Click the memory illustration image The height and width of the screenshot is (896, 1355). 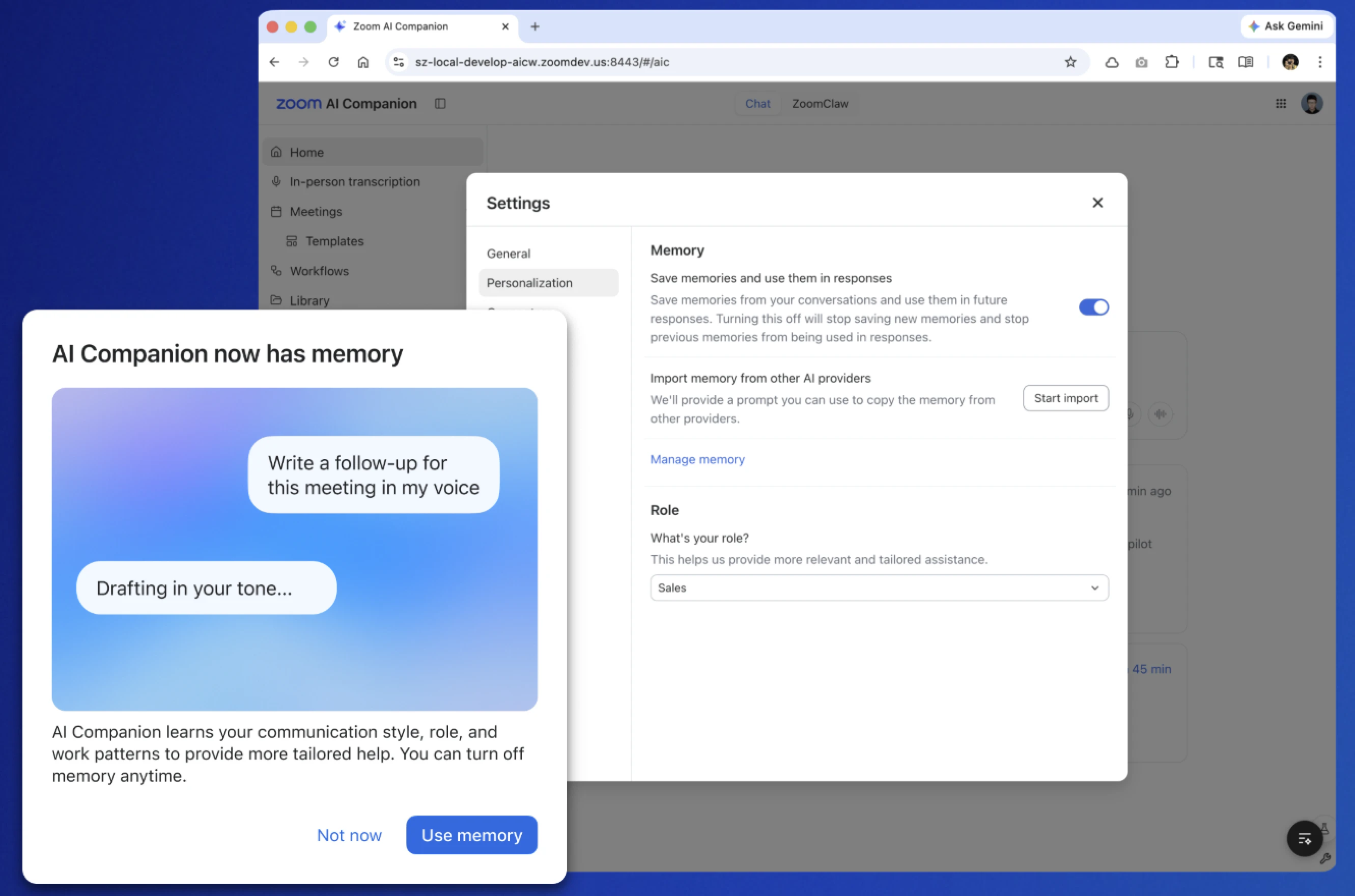coord(294,549)
